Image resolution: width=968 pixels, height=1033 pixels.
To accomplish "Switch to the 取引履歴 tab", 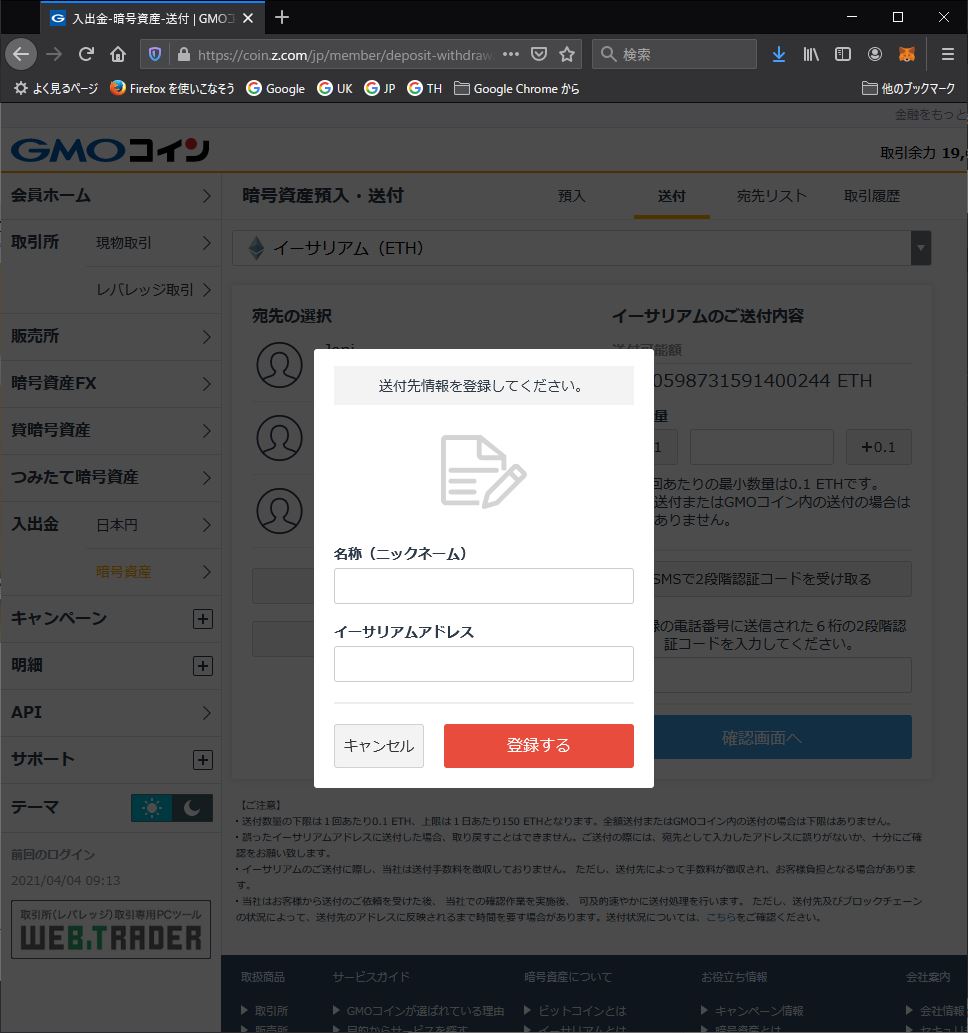I will pos(872,196).
